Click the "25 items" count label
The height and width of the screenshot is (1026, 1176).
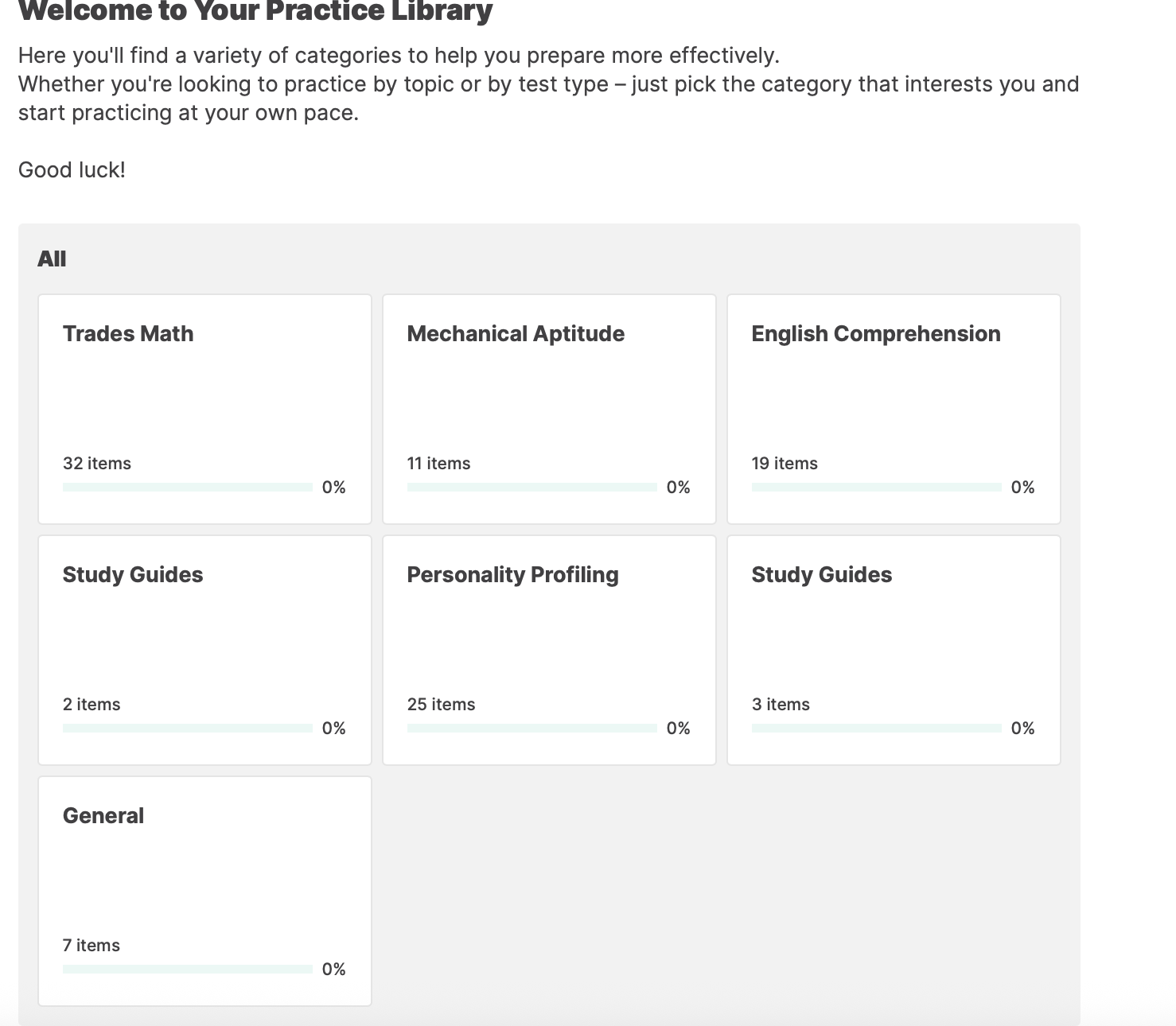441,705
